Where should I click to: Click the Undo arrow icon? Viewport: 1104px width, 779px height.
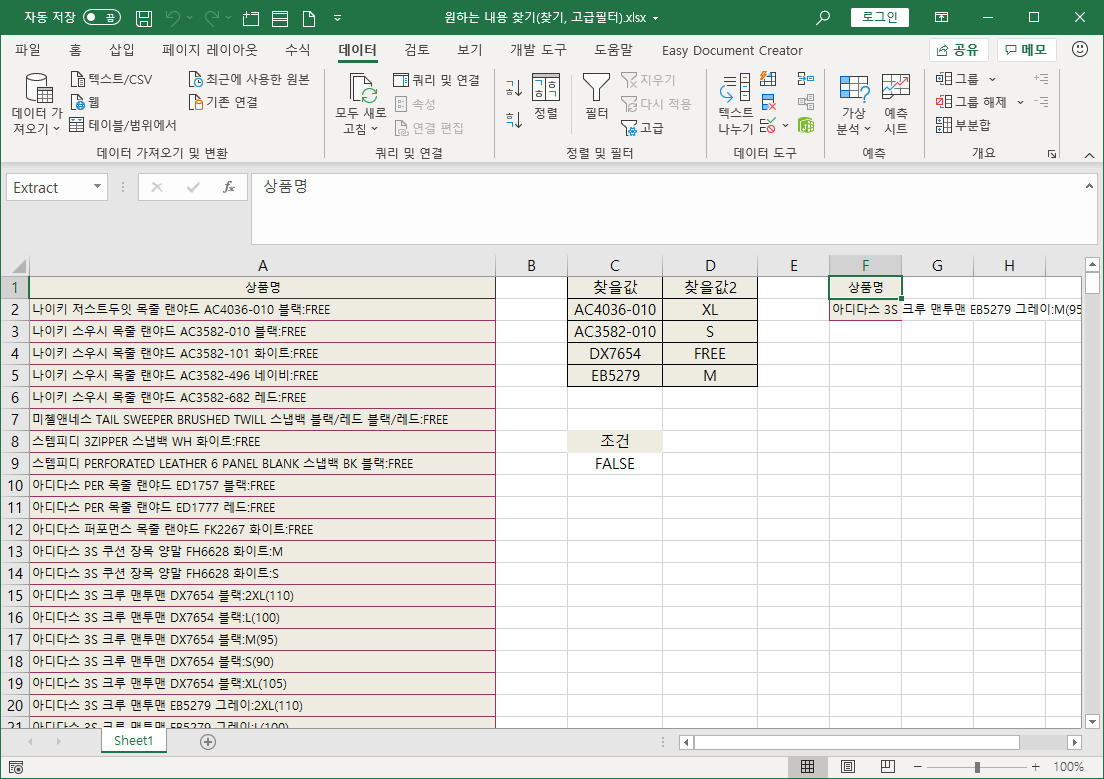click(x=172, y=18)
